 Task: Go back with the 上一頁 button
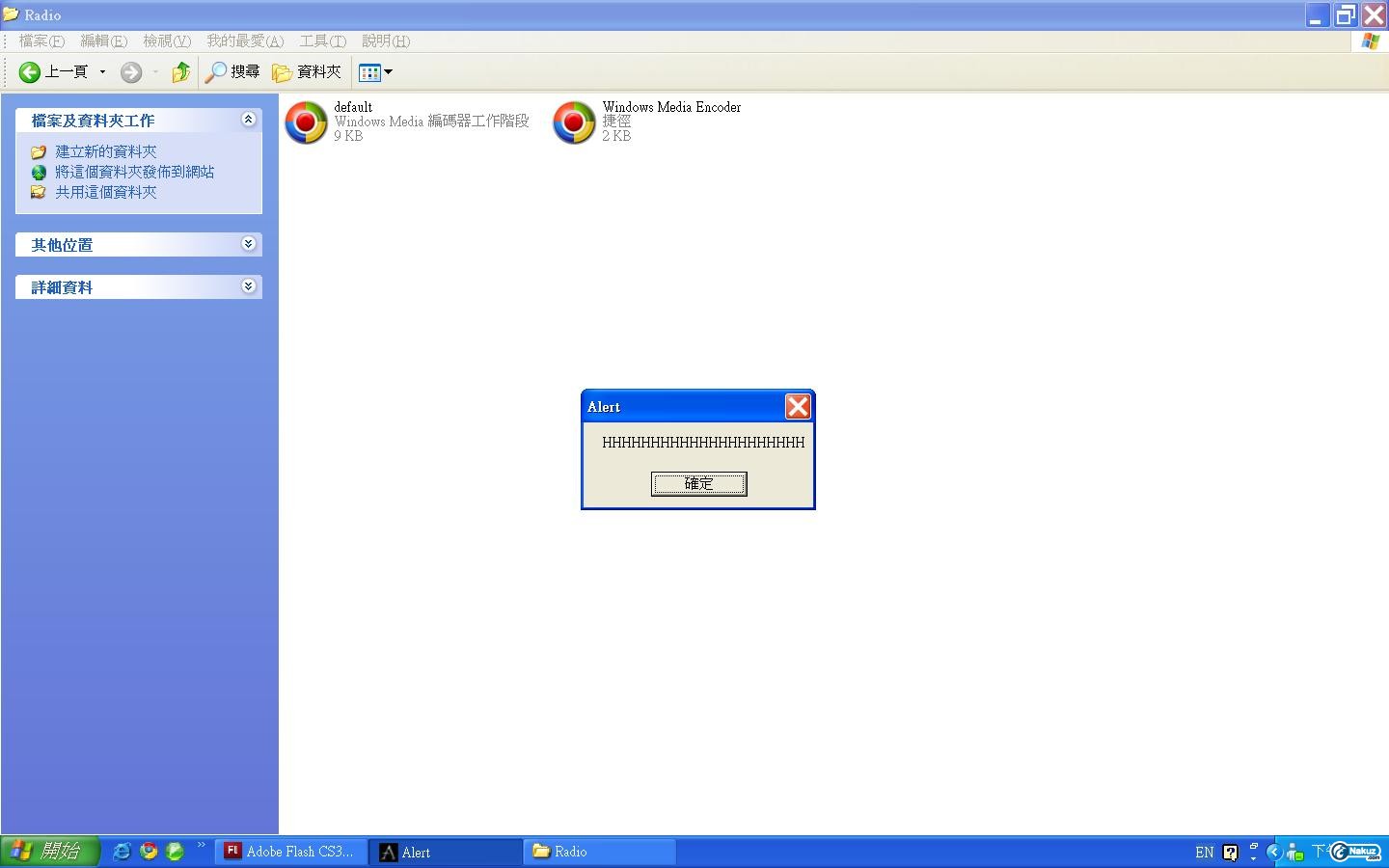click(x=54, y=71)
